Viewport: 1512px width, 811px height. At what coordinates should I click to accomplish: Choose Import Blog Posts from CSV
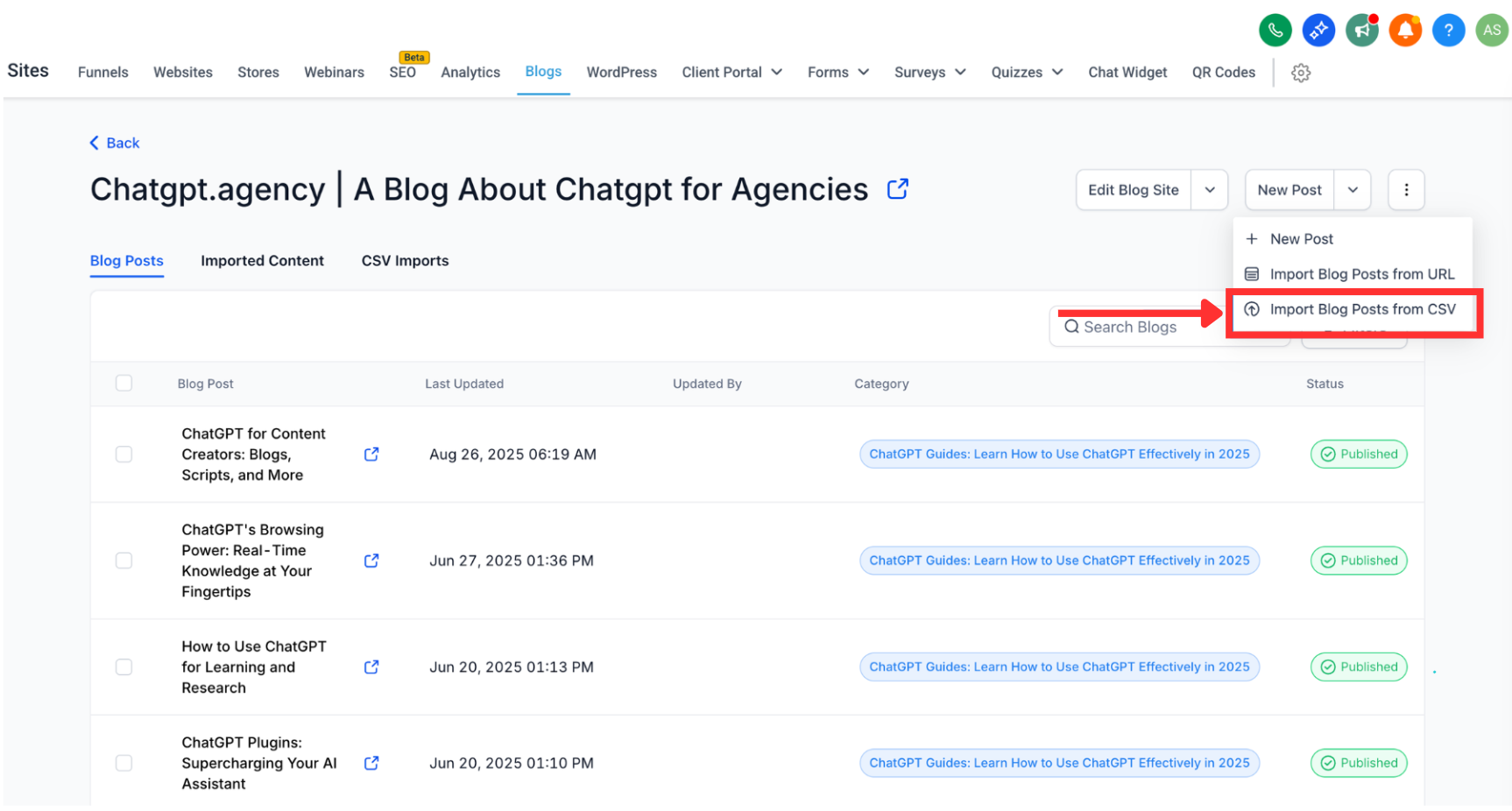1353,309
